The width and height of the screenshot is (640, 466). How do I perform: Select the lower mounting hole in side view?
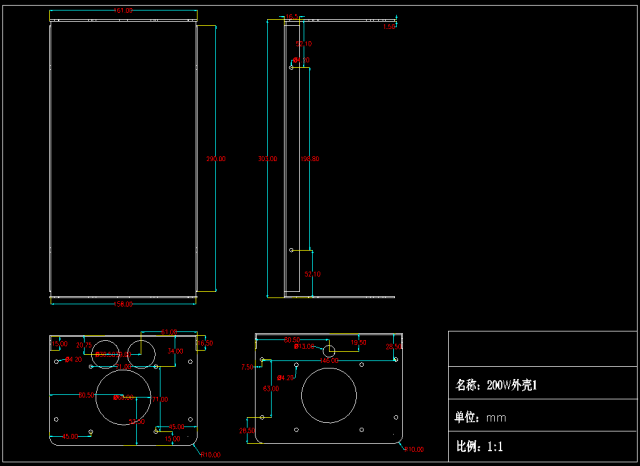click(x=291, y=248)
